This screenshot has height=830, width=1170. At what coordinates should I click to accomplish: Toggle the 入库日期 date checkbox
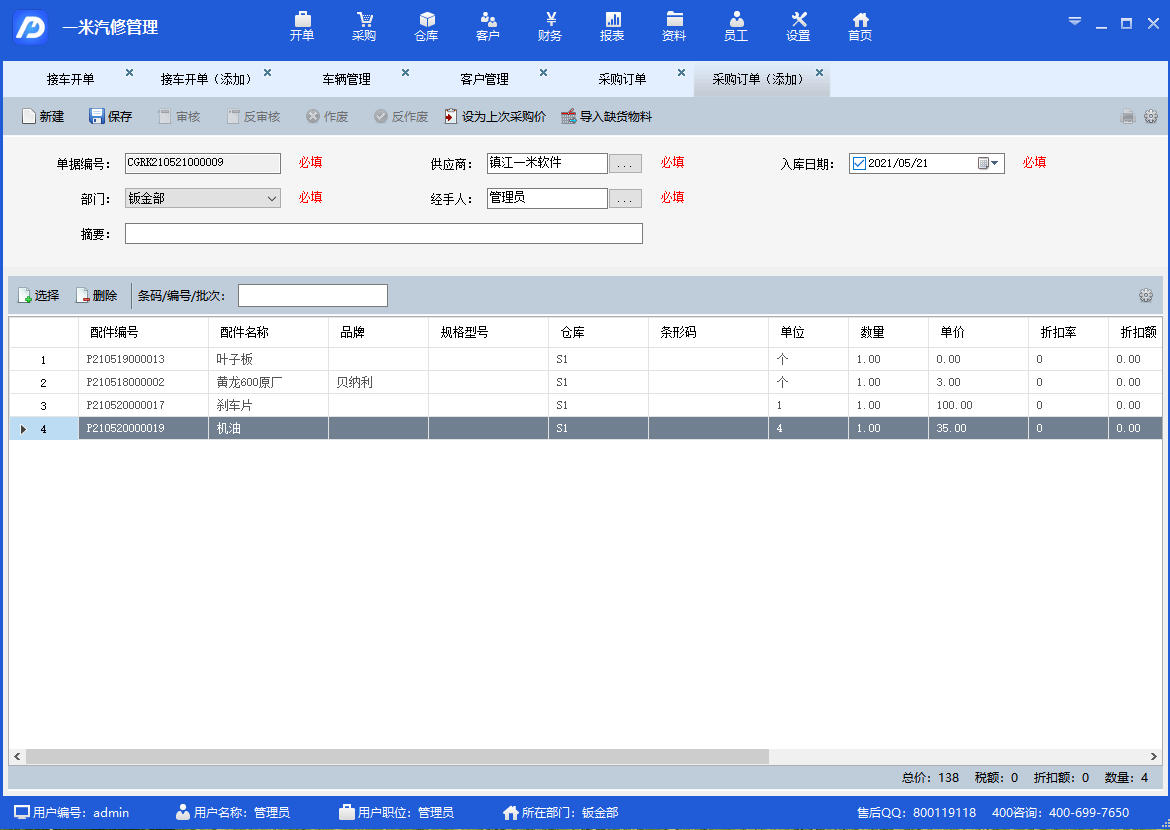pos(859,163)
